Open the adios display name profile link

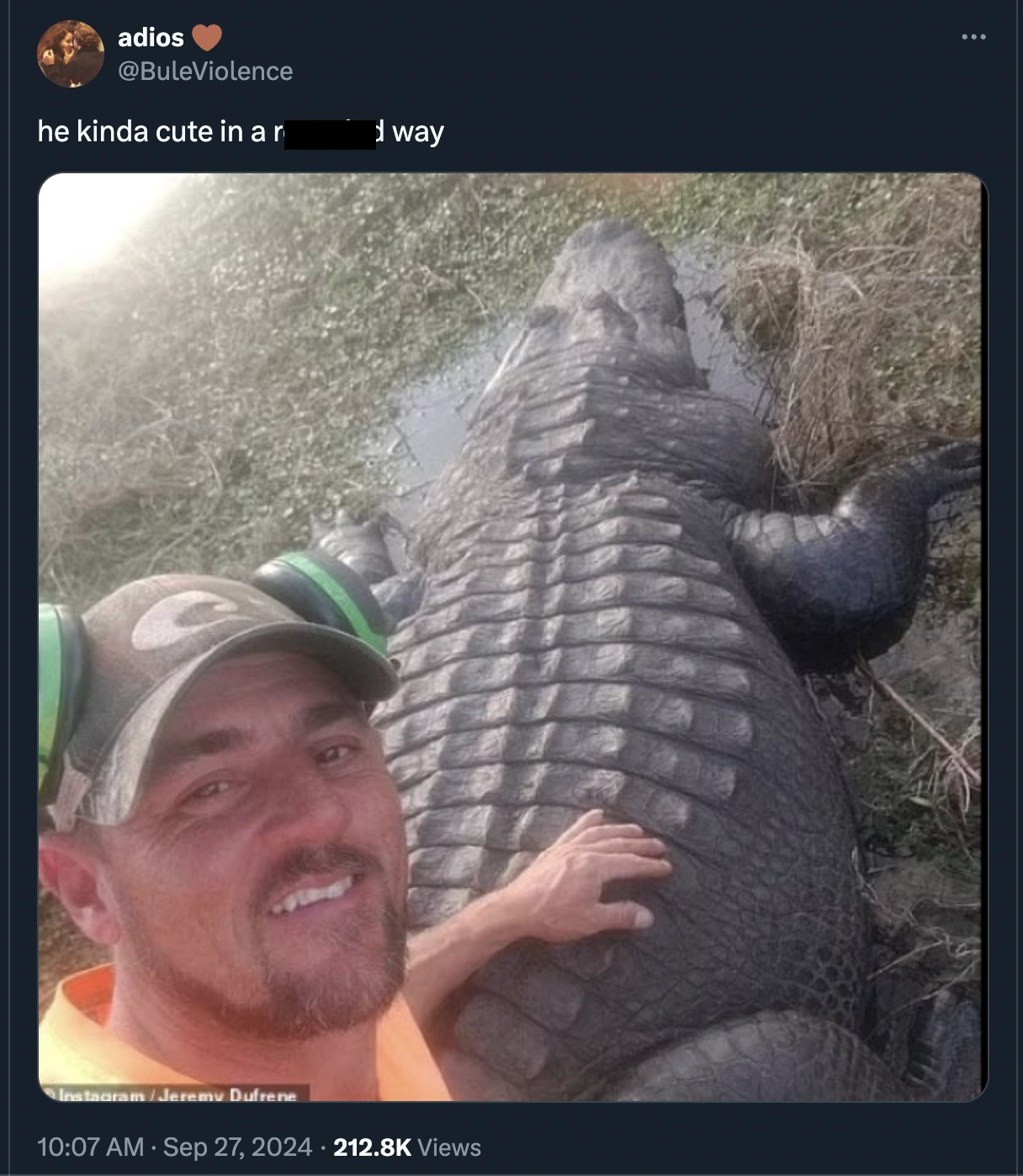[x=151, y=38]
